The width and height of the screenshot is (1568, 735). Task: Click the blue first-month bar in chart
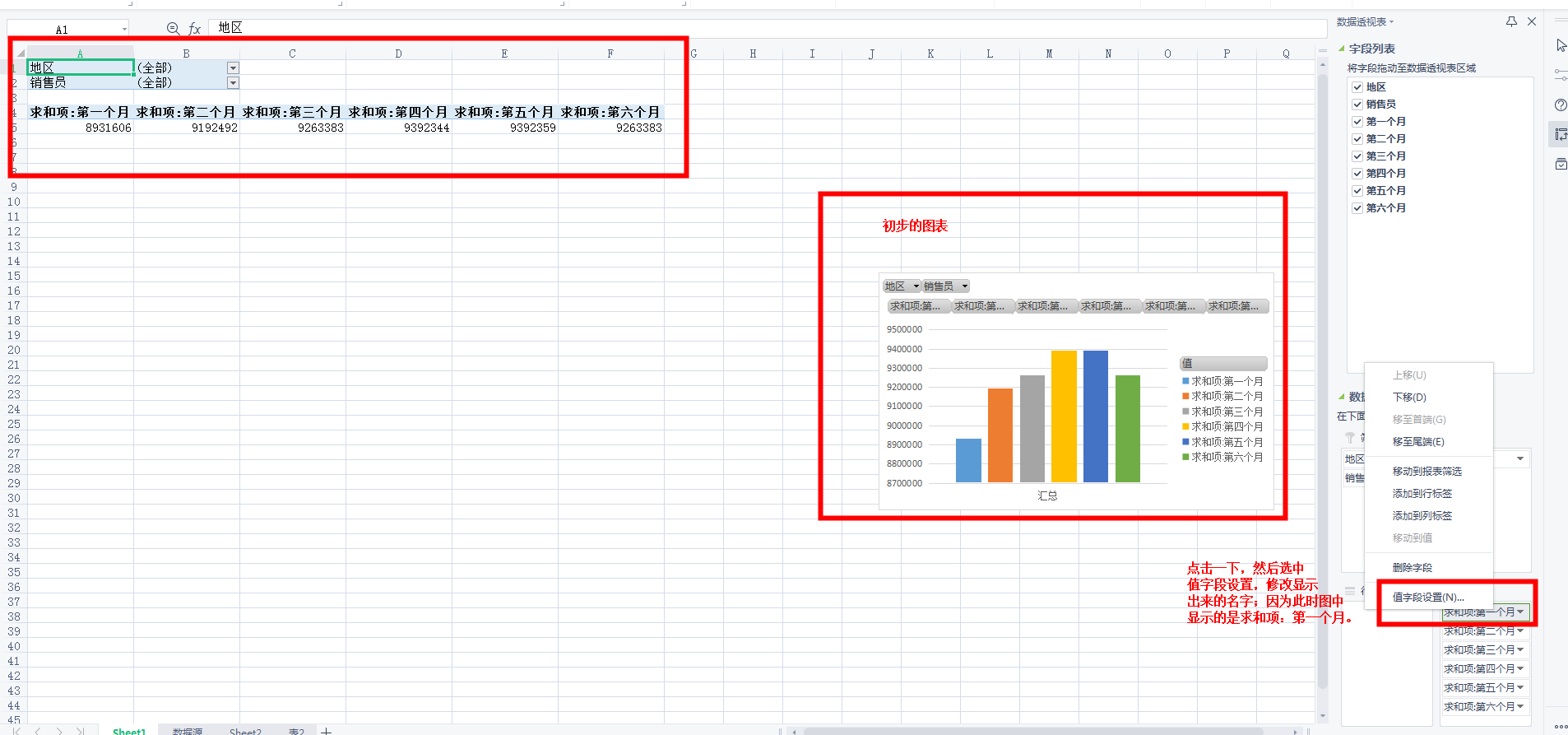(x=968, y=460)
